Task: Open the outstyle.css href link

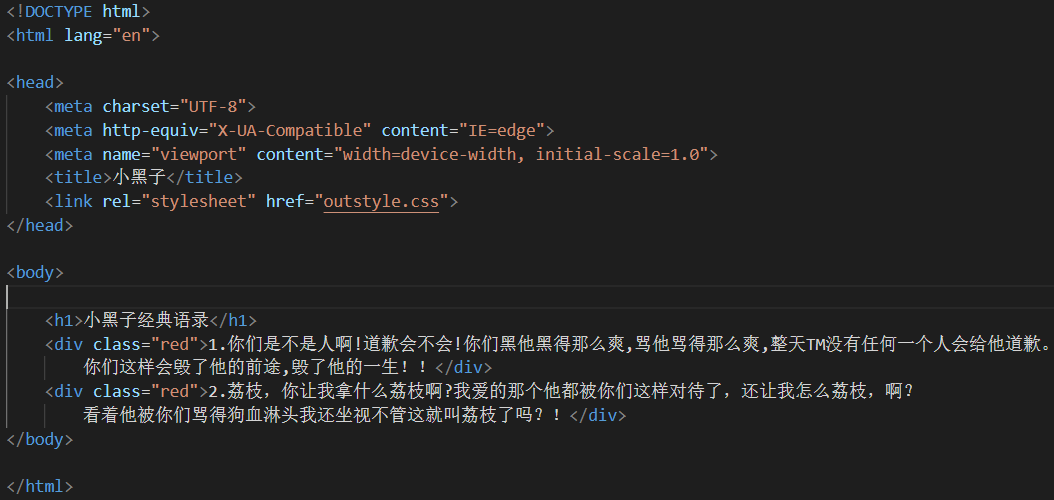Action: [381, 202]
